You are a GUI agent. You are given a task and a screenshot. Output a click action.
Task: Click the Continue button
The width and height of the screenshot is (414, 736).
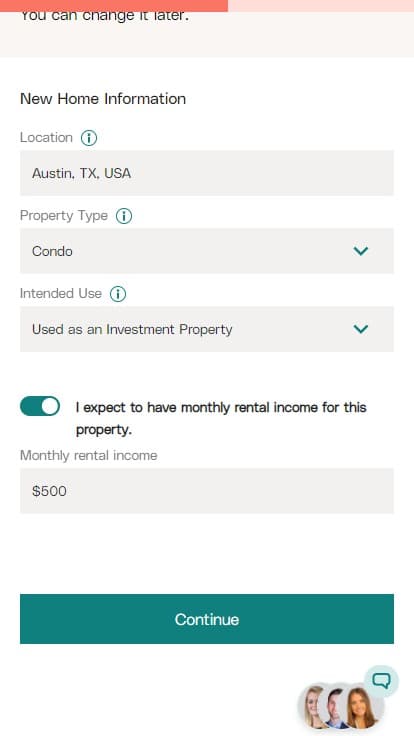click(207, 619)
